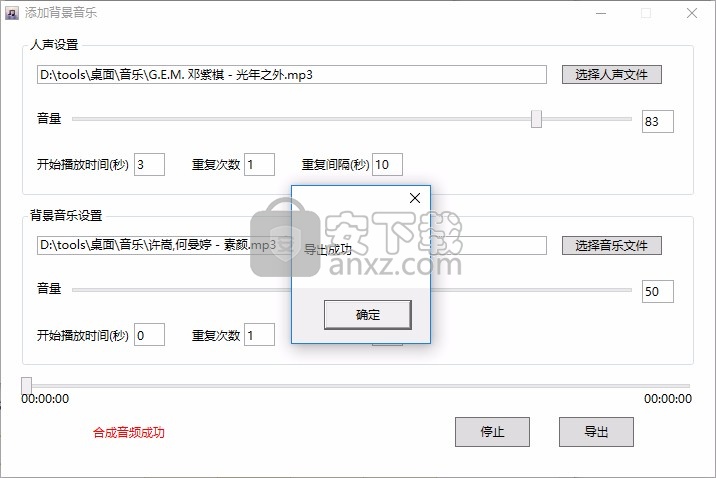Click the vocal volume value box showing 83
This screenshot has width=716, height=478.
click(658, 121)
